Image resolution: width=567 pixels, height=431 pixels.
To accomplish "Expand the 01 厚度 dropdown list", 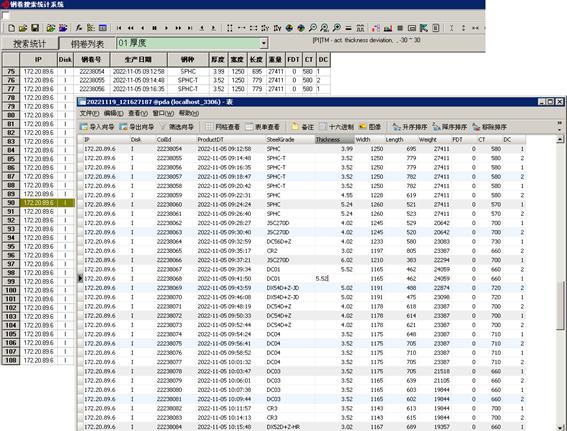I will [x=264, y=43].
